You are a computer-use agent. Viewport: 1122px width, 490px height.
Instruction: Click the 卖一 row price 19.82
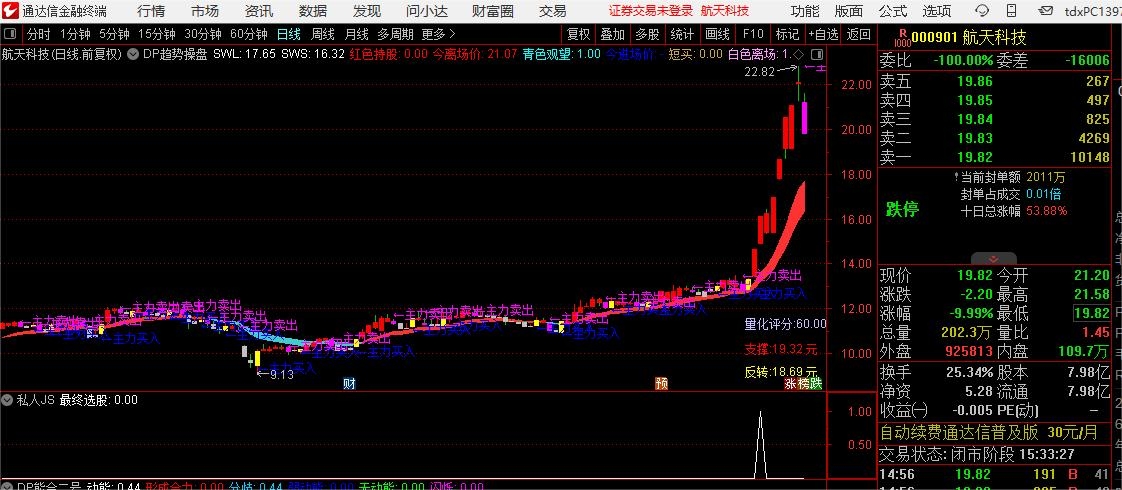pyautogui.click(x=975, y=157)
